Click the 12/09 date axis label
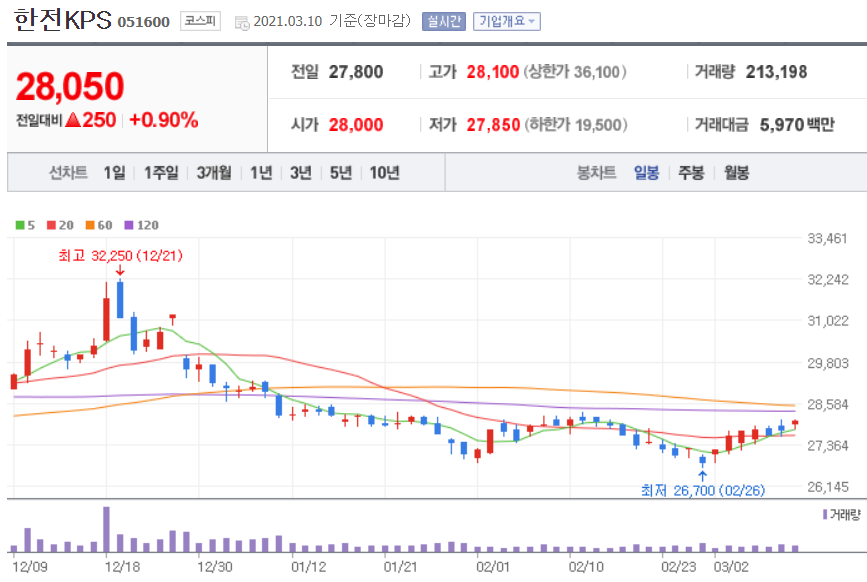The height and width of the screenshot is (582, 867). (30, 567)
